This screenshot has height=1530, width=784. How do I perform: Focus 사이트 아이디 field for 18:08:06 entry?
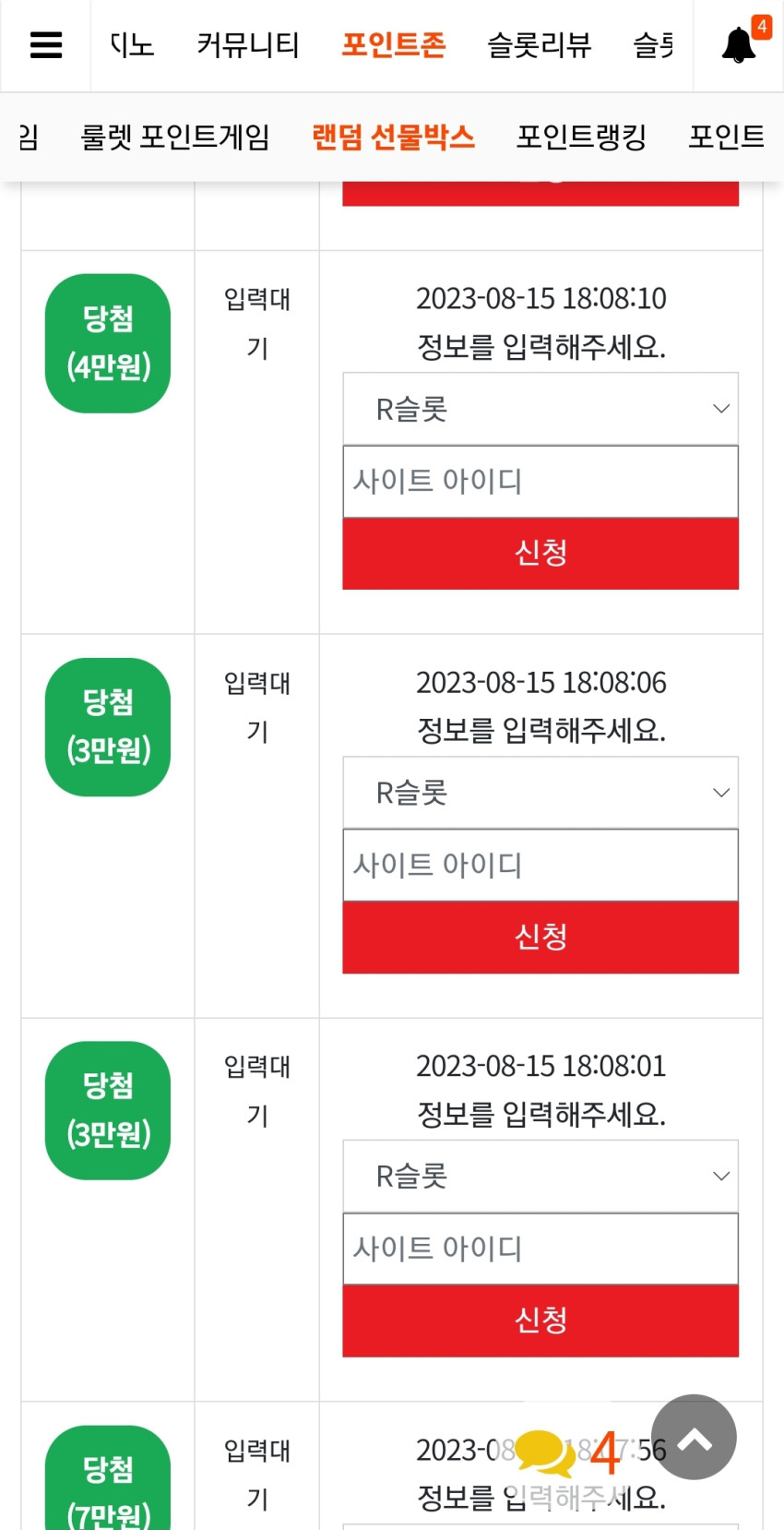tap(540, 866)
